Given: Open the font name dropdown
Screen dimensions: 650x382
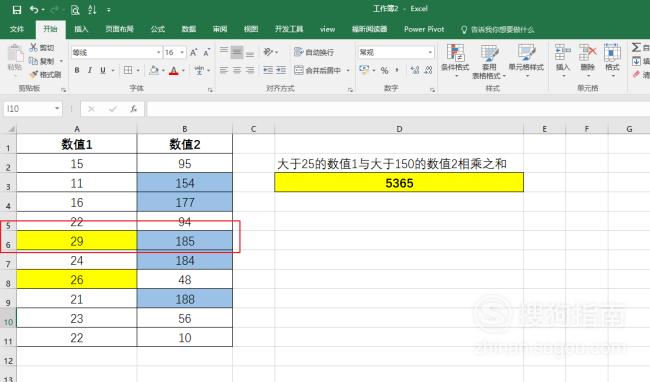Looking at the screenshot, I should pyautogui.click(x=158, y=53).
